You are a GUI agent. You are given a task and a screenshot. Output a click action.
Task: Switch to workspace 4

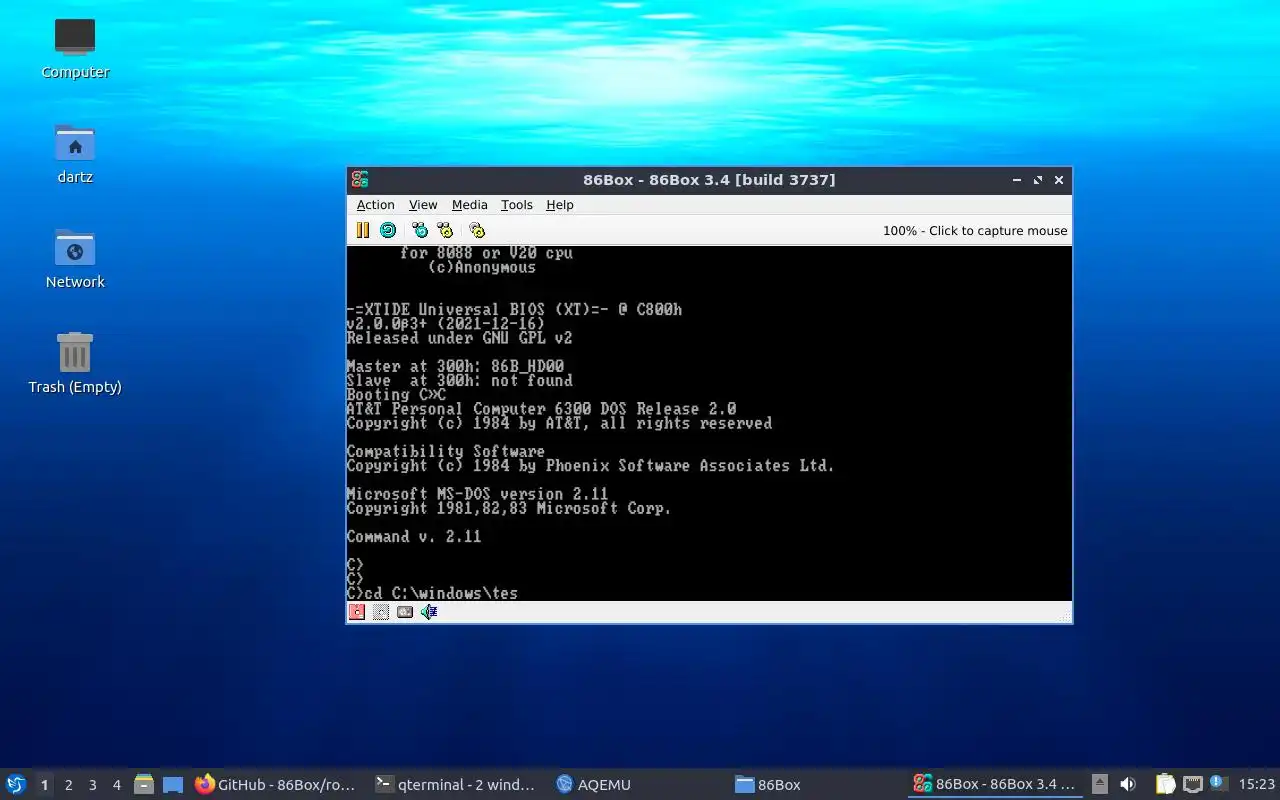pyautogui.click(x=116, y=785)
